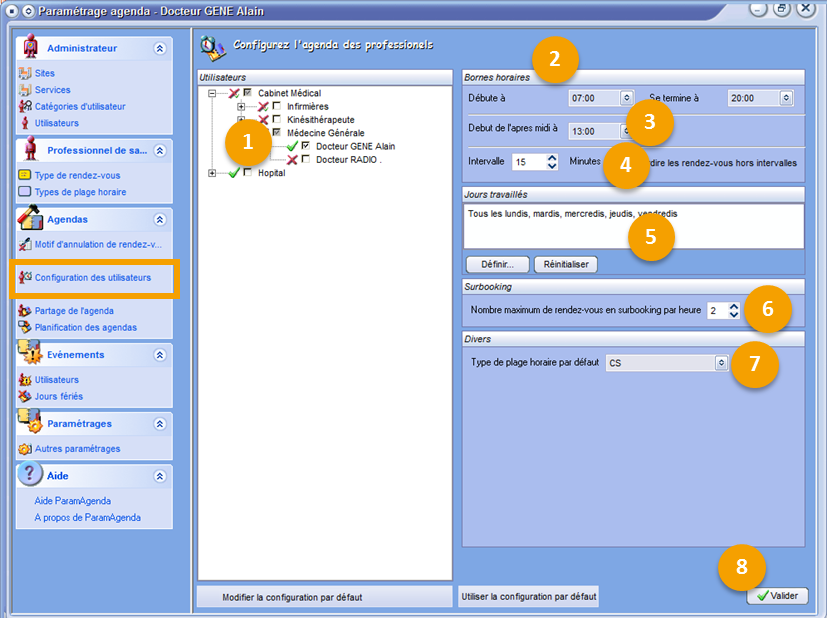Open Configuration des utilisateurs in sidebar
The width and height of the screenshot is (827, 618).
click(92, 278)
